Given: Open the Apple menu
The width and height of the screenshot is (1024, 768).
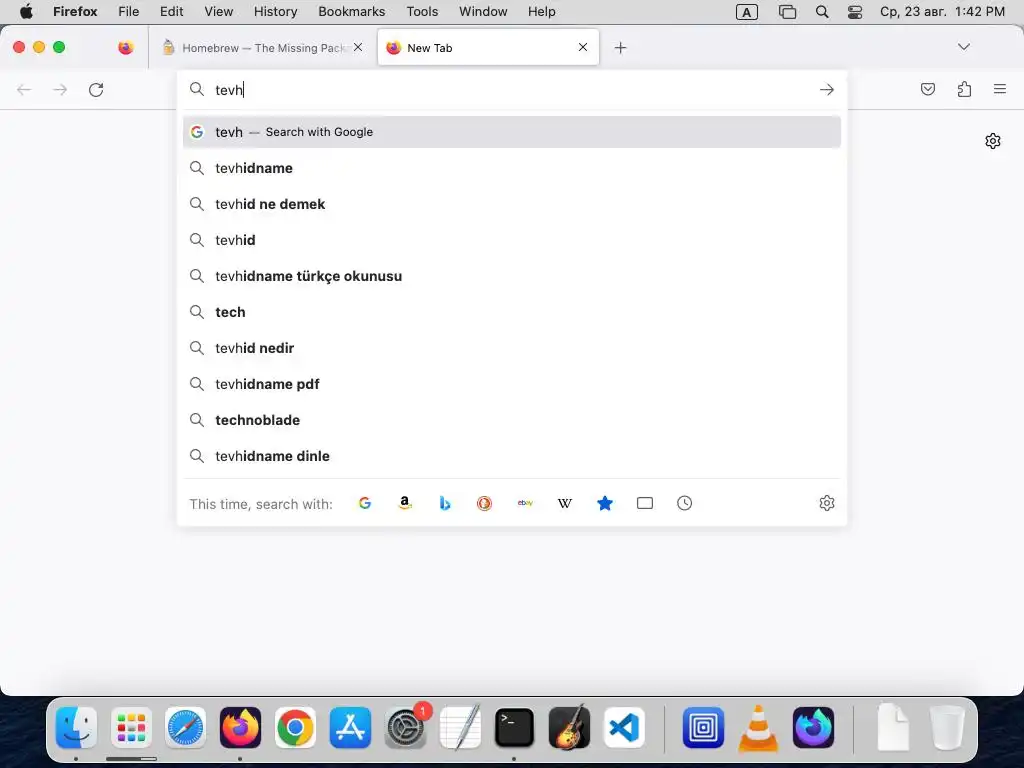Looking at the screenshot, I should pos(26,12).
